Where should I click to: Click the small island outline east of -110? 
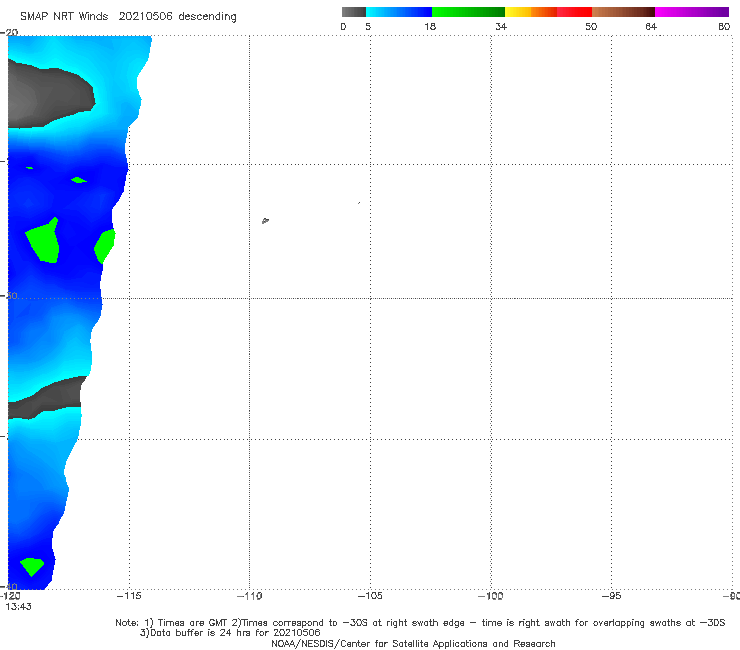[265, 220]
